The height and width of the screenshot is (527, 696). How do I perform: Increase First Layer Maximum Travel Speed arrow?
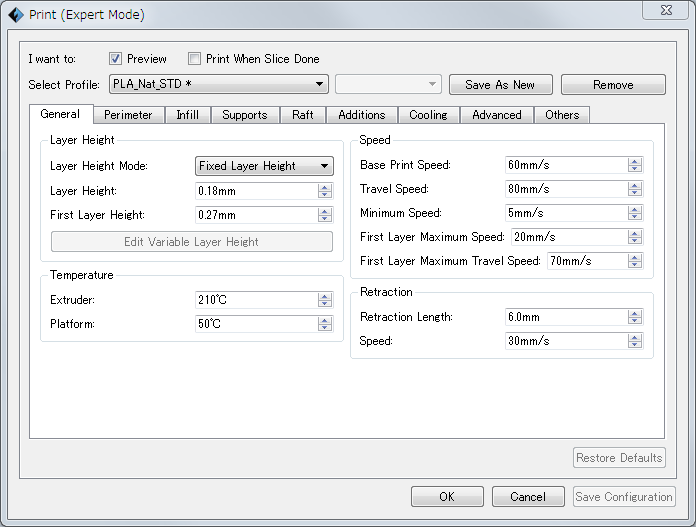click(x=635, y=257)
